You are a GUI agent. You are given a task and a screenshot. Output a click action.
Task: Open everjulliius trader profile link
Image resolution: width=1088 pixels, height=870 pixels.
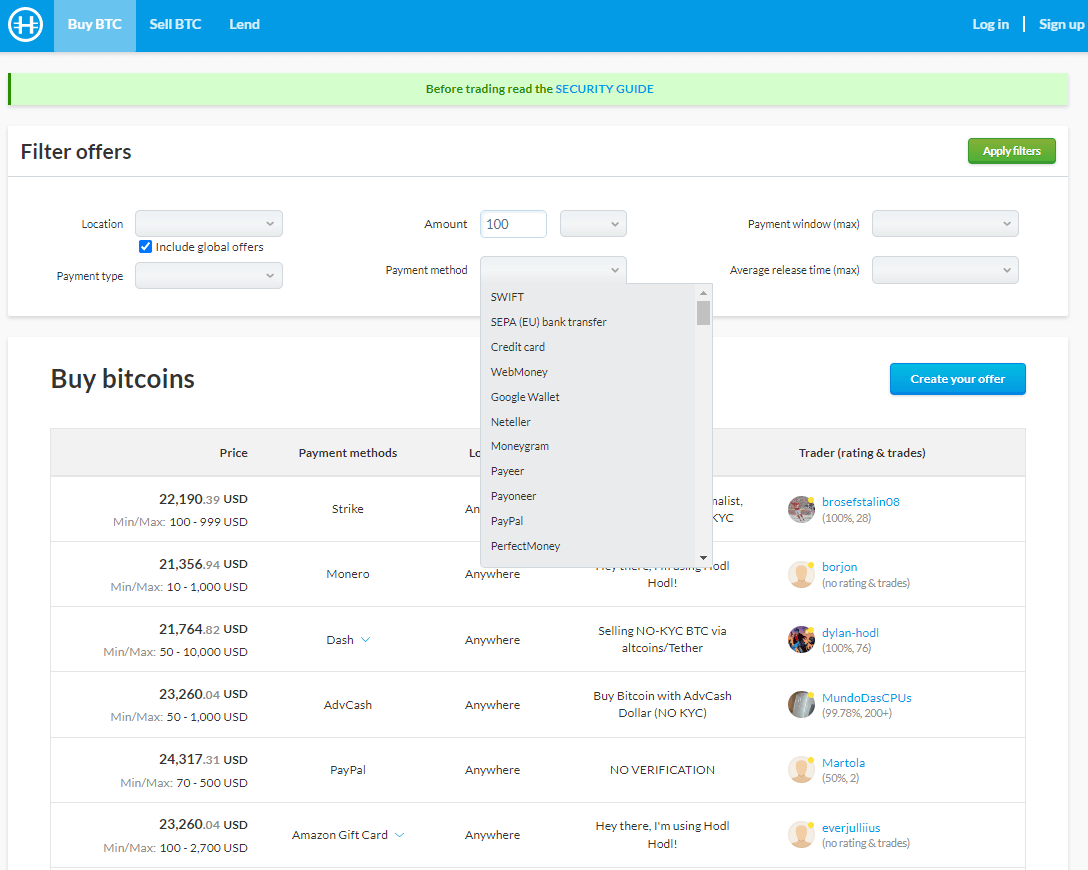point(851,828)
